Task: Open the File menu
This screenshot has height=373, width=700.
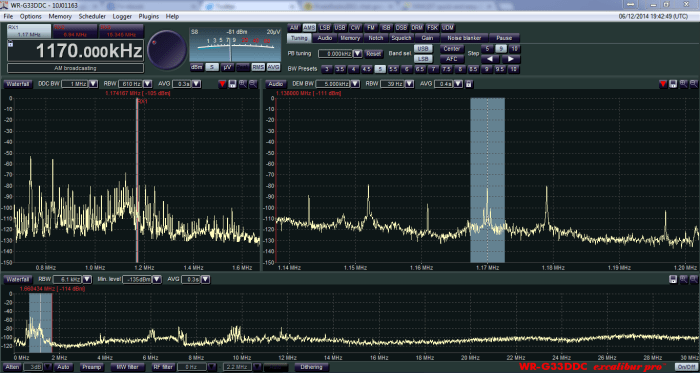Action: pos(8,17)
